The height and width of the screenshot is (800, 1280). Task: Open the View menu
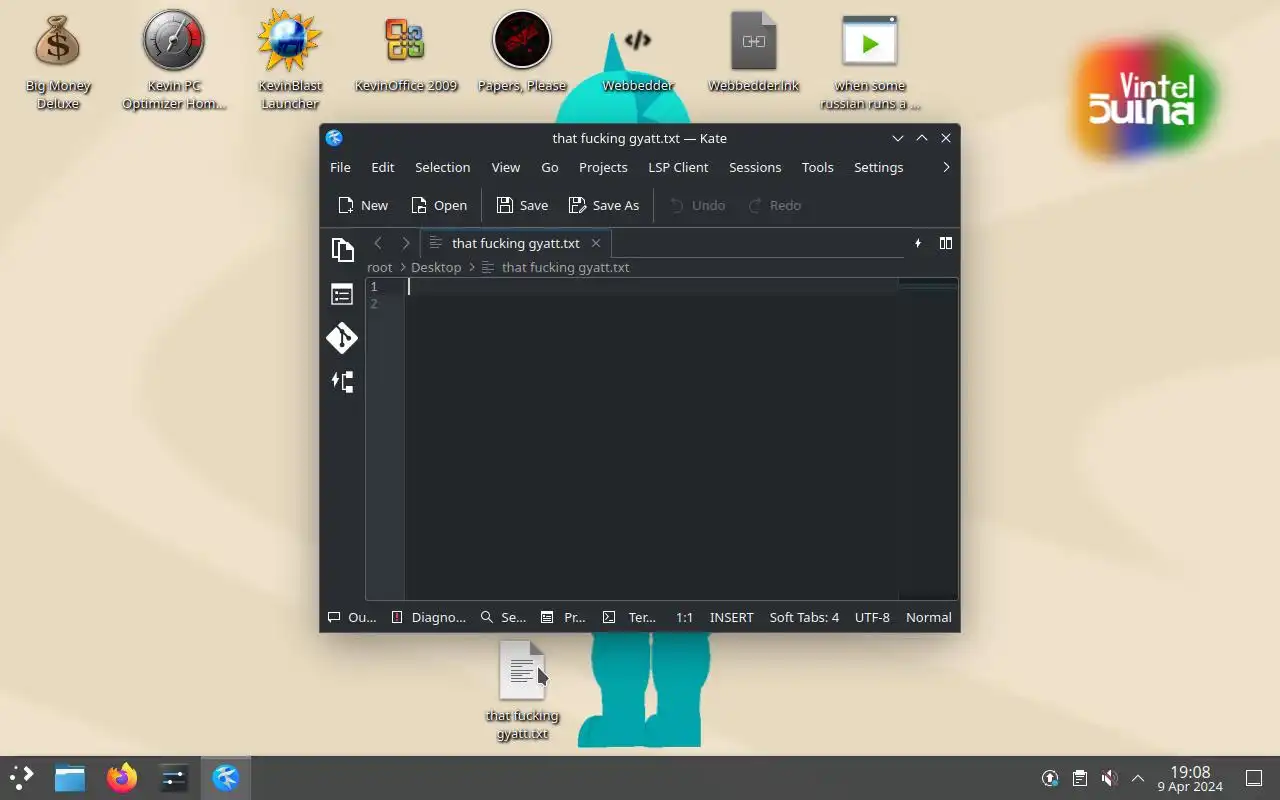506,167
